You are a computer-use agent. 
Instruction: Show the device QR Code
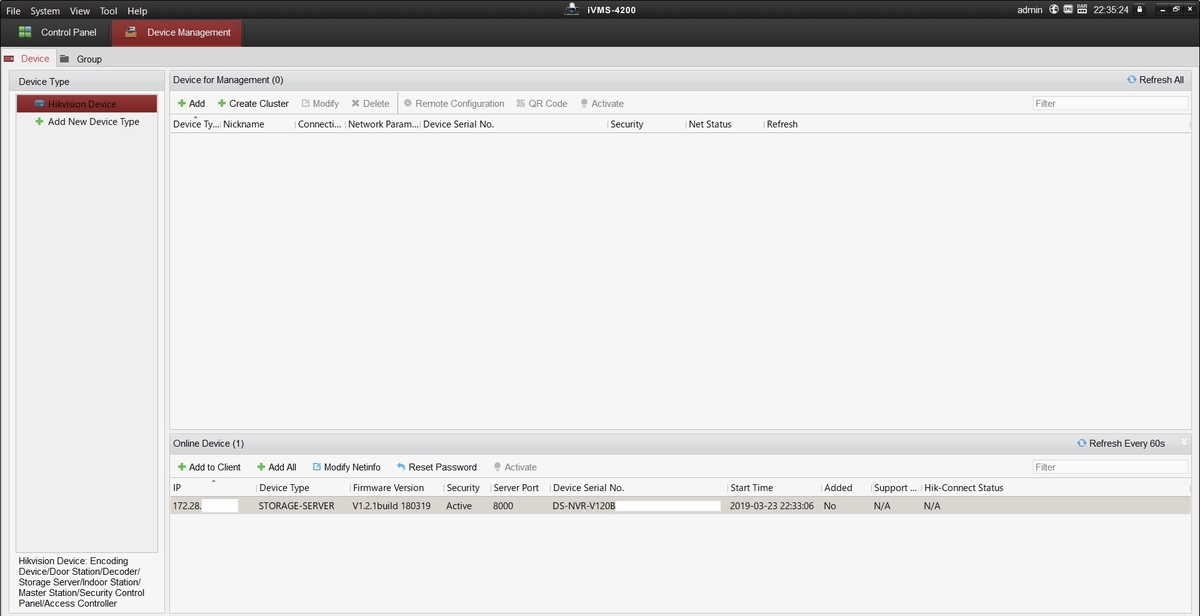tap(542, 103)
